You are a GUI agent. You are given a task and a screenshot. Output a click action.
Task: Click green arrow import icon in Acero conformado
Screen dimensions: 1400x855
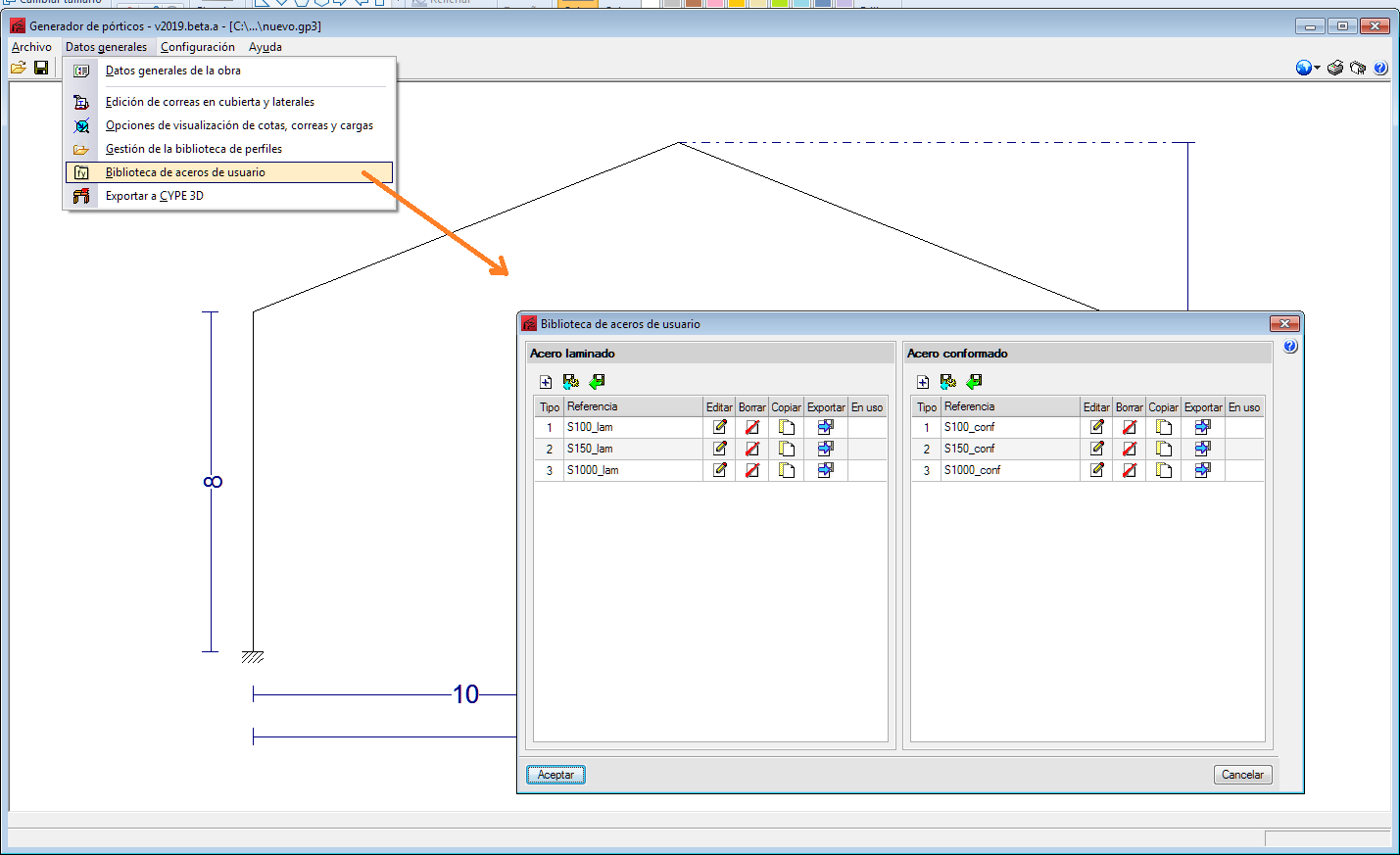pos(974,382)
